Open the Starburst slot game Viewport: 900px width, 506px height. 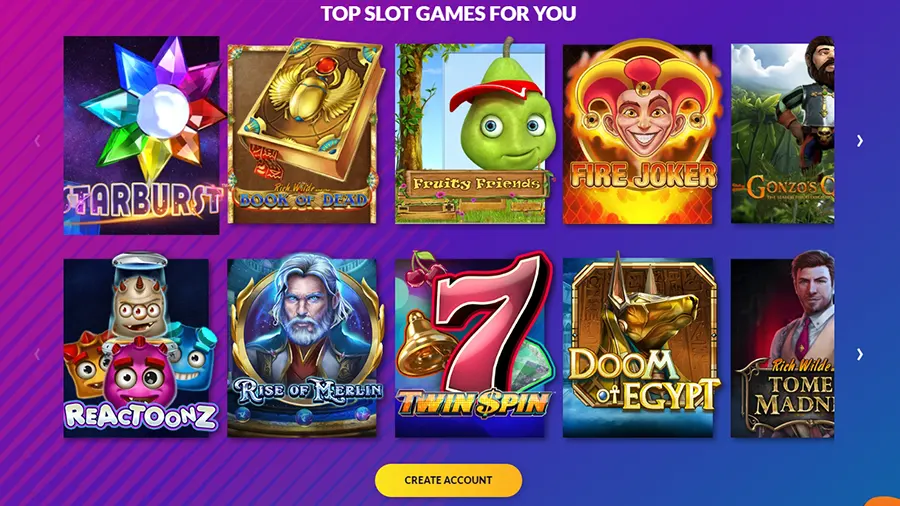141,135
